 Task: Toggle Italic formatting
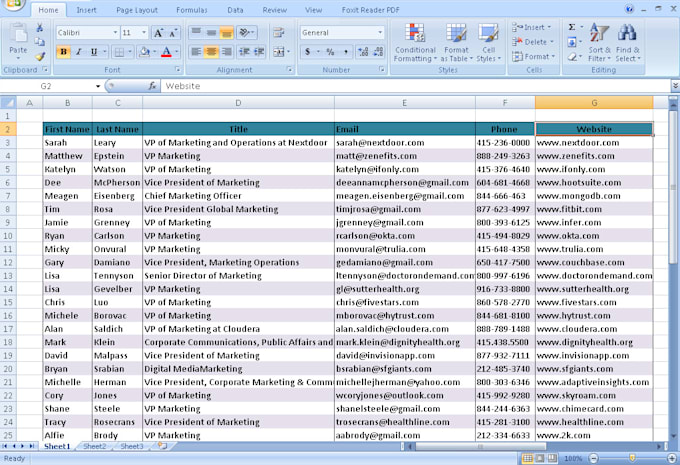tap(78, 52)
